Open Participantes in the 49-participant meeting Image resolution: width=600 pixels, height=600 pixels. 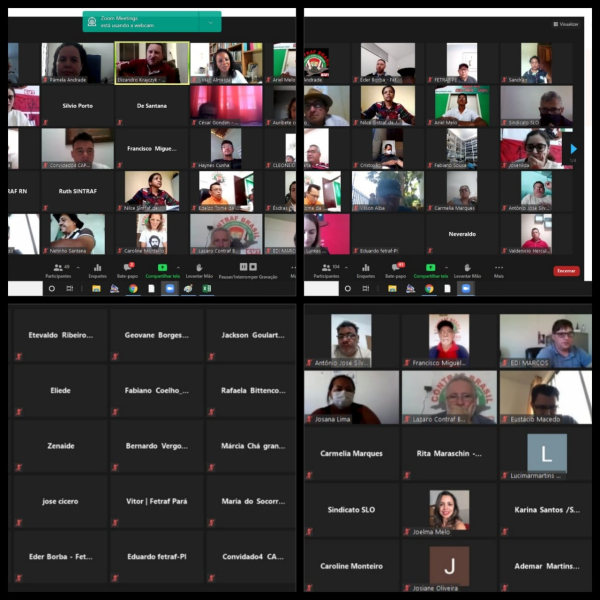[x=58, y=271]
